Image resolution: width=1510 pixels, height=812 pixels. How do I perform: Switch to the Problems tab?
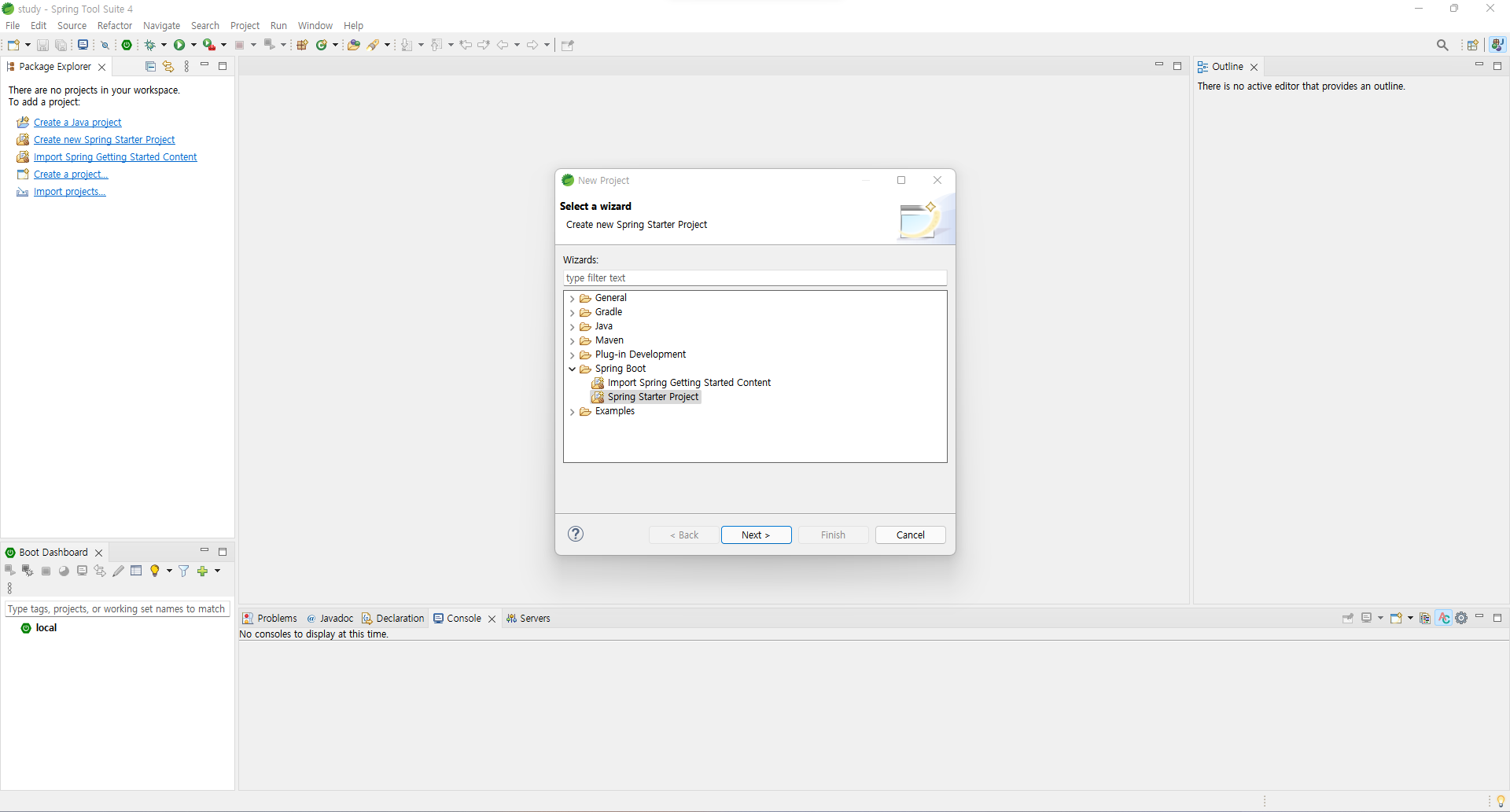coord(270,619)
